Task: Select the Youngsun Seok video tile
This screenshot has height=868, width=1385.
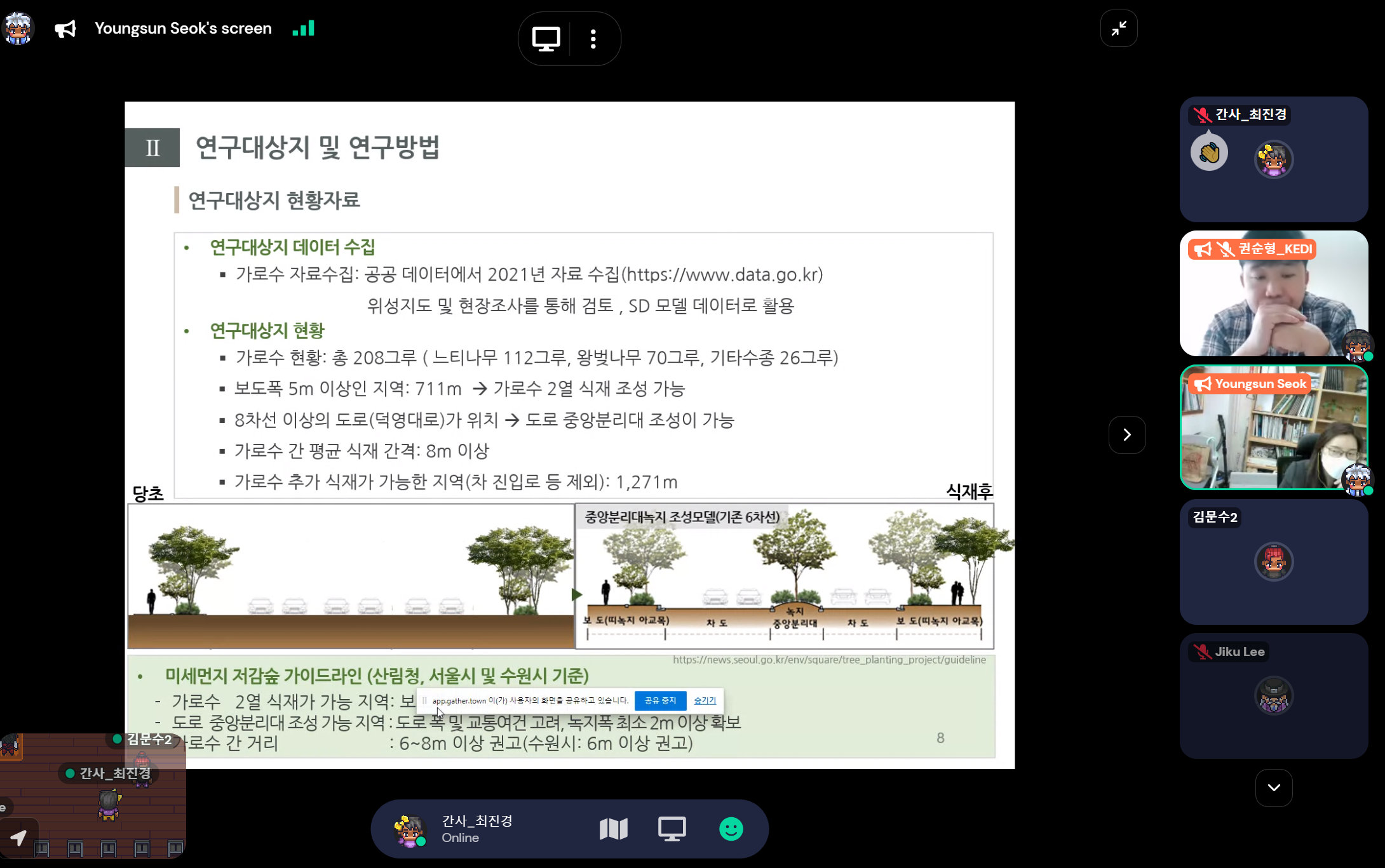Action: pyautogui.click(x=1273, y=427)
